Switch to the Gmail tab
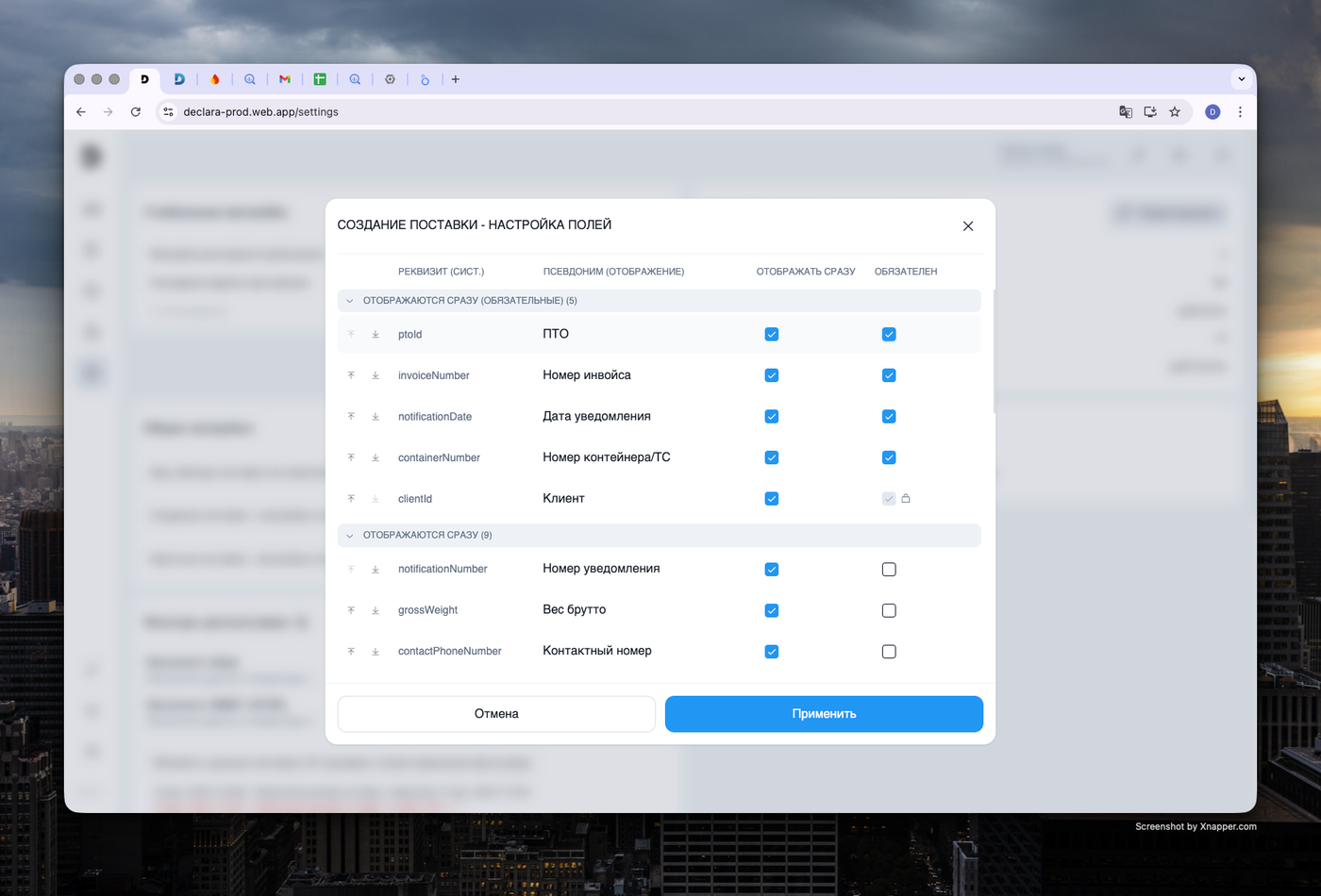 pyautogui.click(x=285, y=79)
